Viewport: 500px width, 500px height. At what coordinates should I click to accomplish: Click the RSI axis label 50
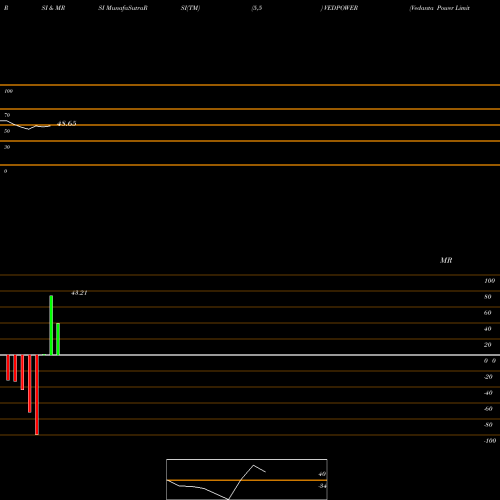(7, 131)
